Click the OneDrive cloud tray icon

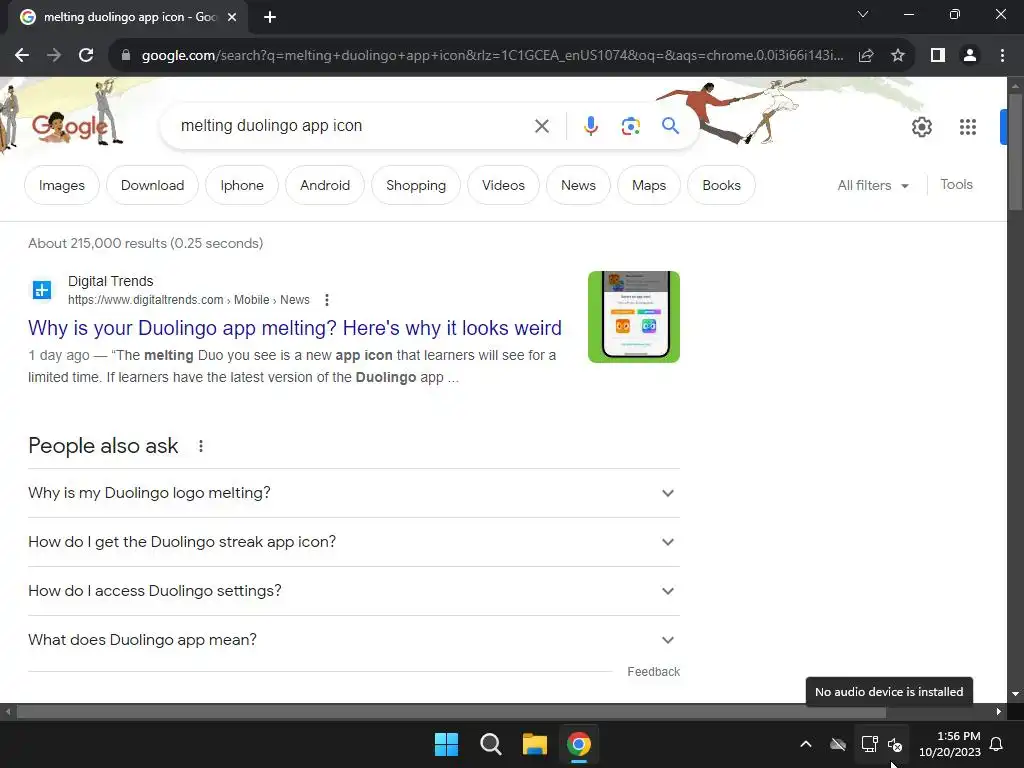tap(838, 744)
